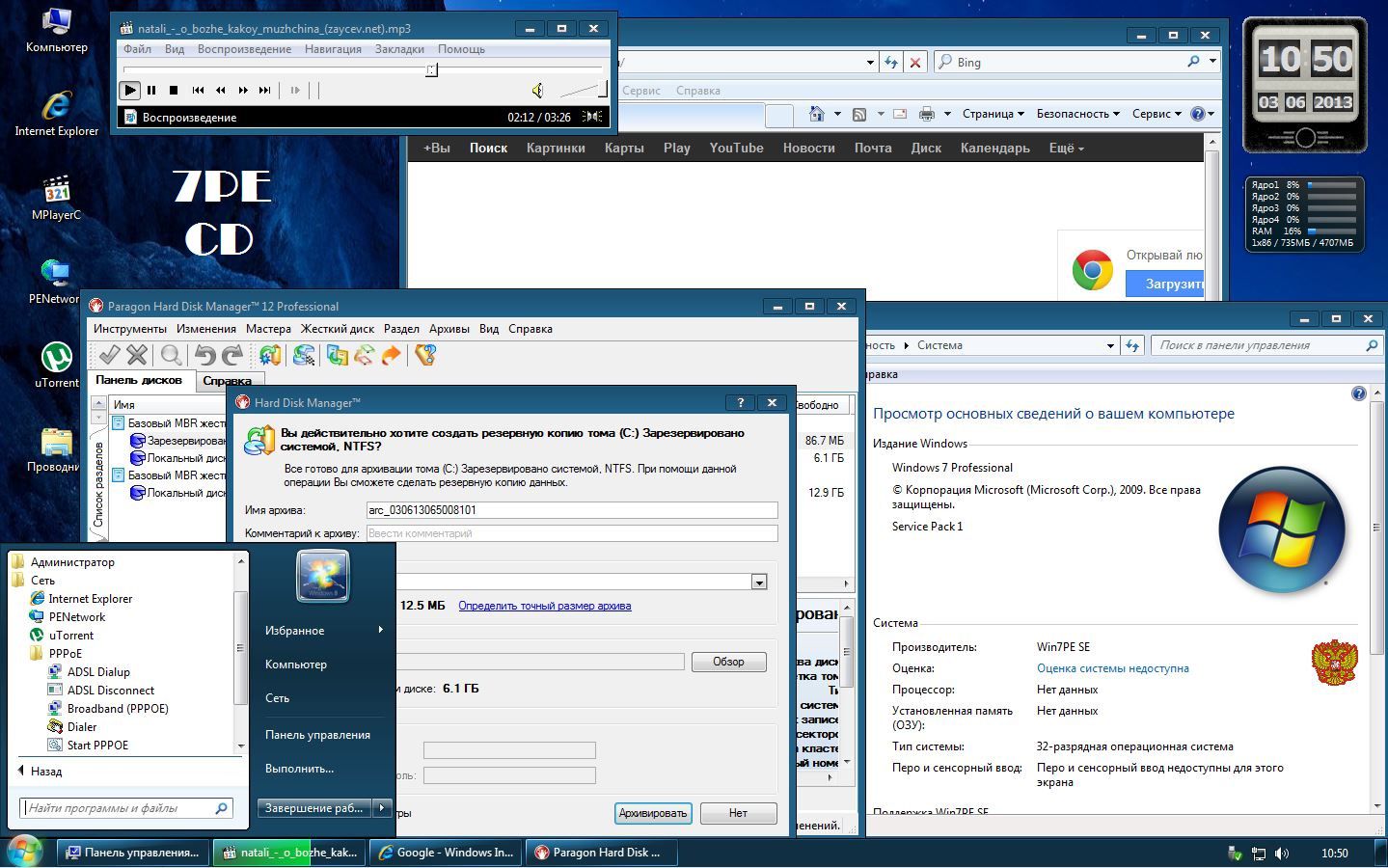
Task: Open the Закладки menu in media player
Action: pyautogui.click(x=399, y=49)
